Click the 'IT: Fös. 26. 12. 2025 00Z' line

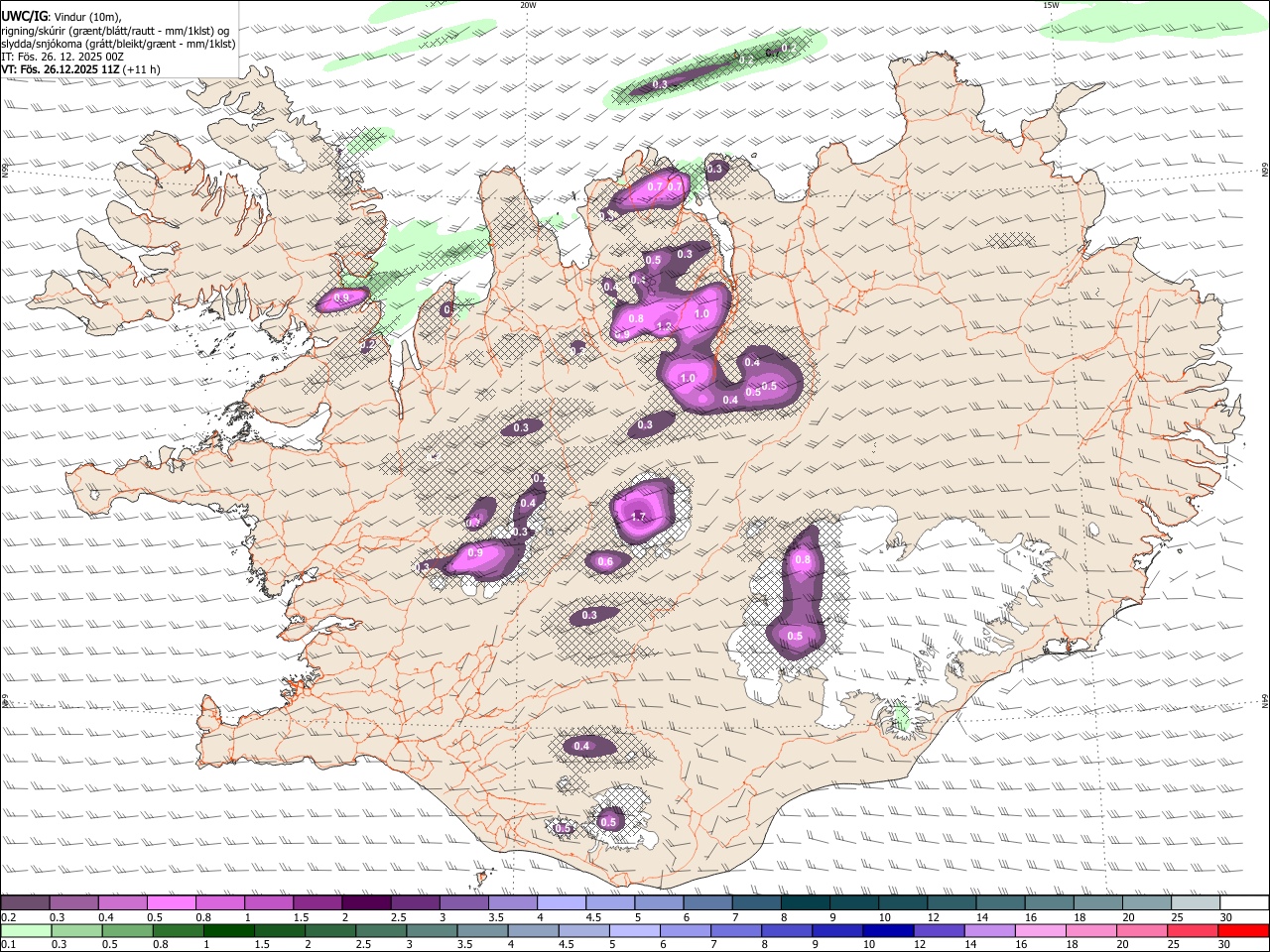point(63,57)
